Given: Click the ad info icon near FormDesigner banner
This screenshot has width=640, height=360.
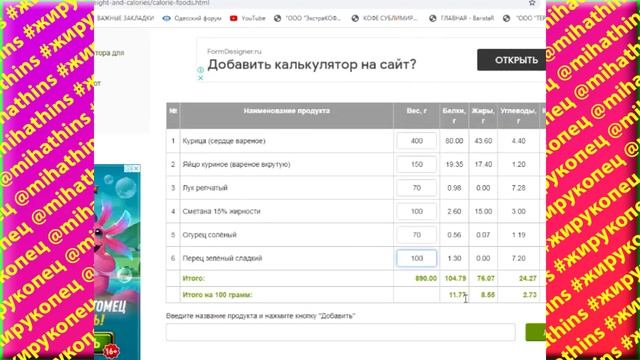Looking at the screenshot, I should point(200,70).
